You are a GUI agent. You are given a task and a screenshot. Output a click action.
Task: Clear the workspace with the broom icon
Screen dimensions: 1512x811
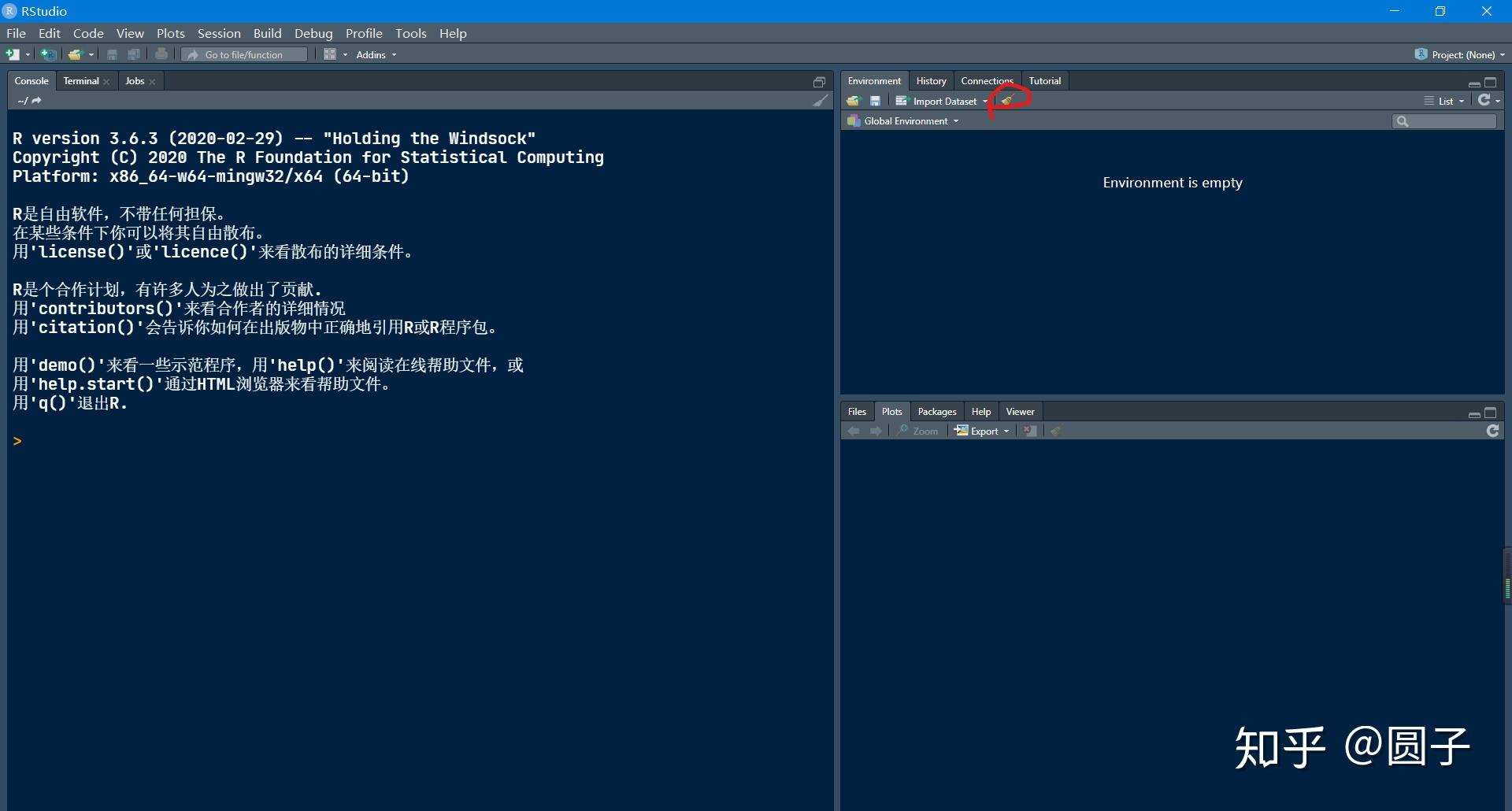click(x=1009, y=101)
